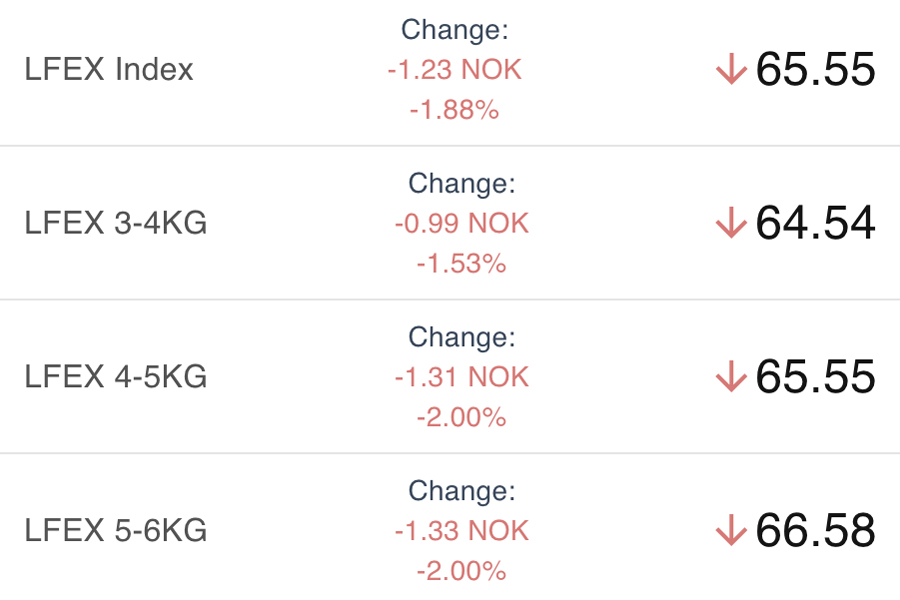Click the 65.55 price in the LFEX Index row
This screenshot has width=900, height=600.
click(x=815, y=70)
